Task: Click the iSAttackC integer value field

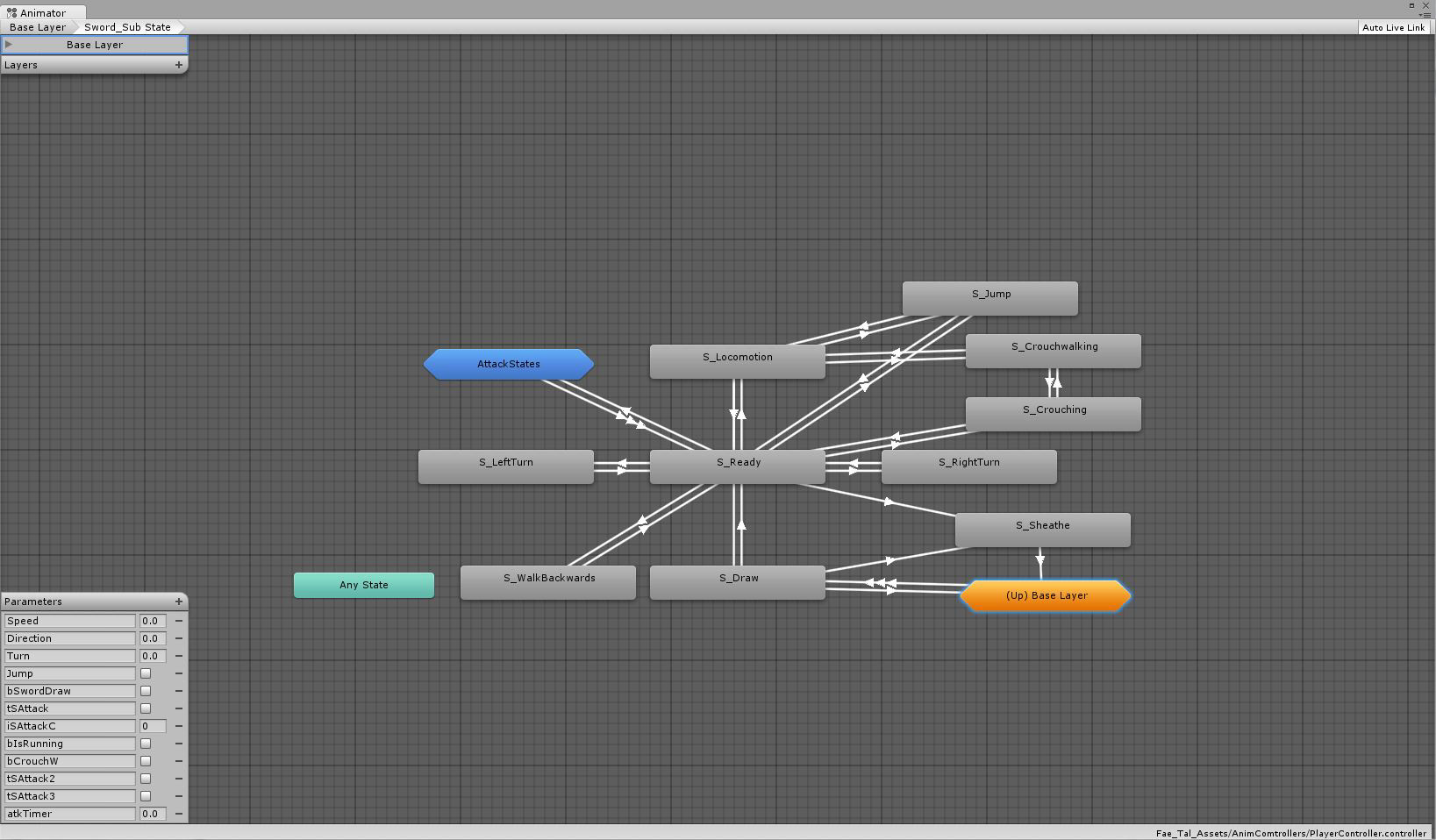Action: click(153, 726)
